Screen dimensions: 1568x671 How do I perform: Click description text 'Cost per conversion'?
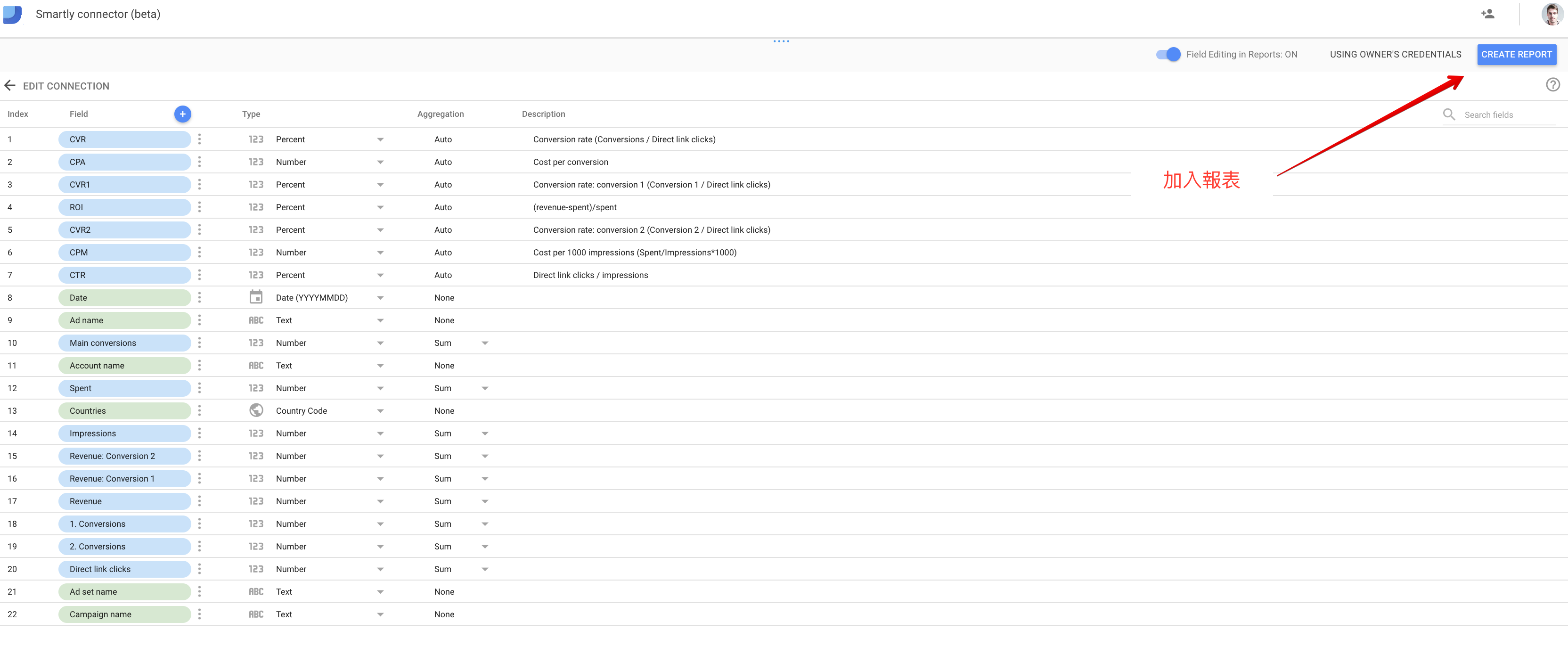click(x=571, y=162)
